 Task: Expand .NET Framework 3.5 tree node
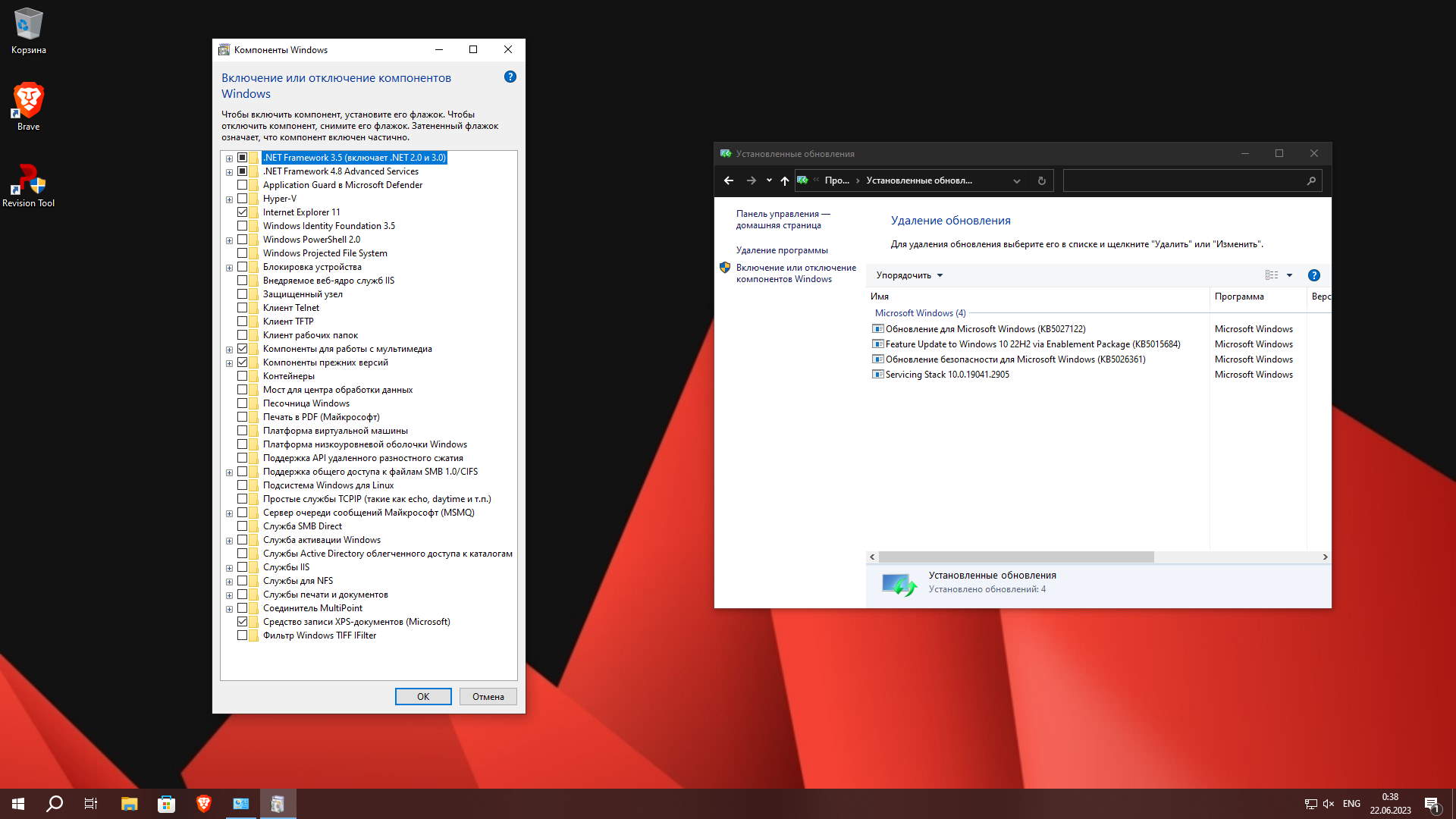[229, 158]
